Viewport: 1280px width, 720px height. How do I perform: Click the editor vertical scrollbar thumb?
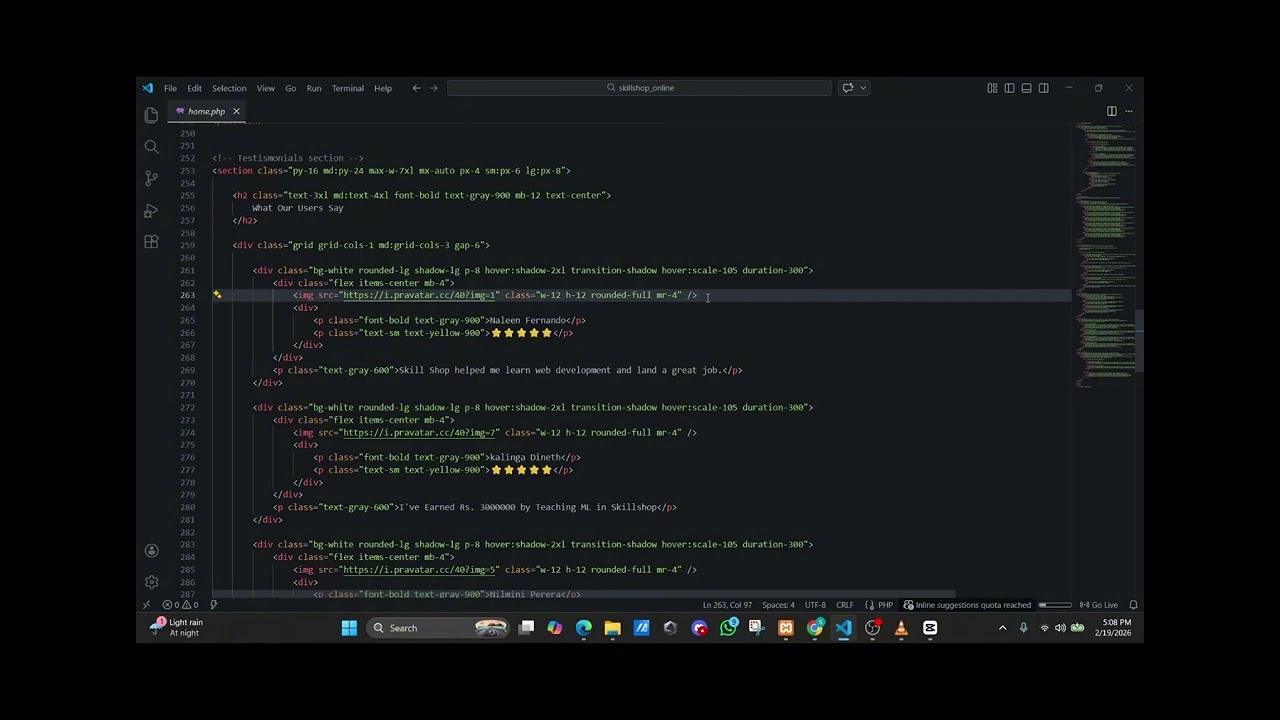pos(1139,340)
